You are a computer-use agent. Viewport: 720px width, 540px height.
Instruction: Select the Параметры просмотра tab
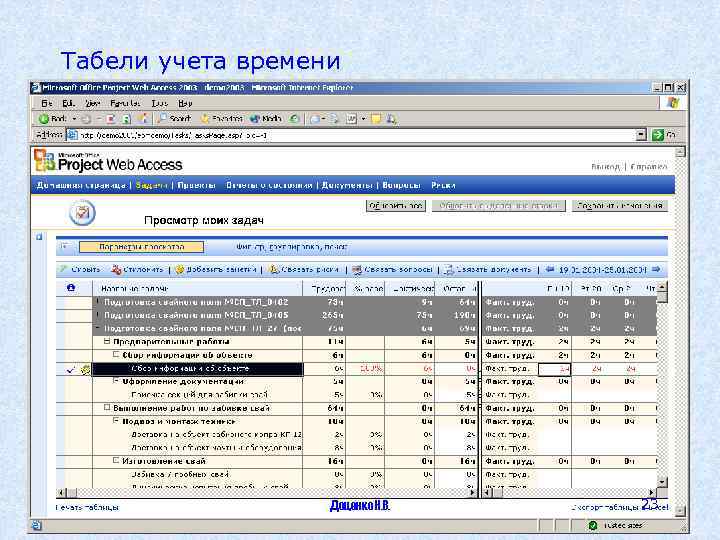[x=141, y=247]
